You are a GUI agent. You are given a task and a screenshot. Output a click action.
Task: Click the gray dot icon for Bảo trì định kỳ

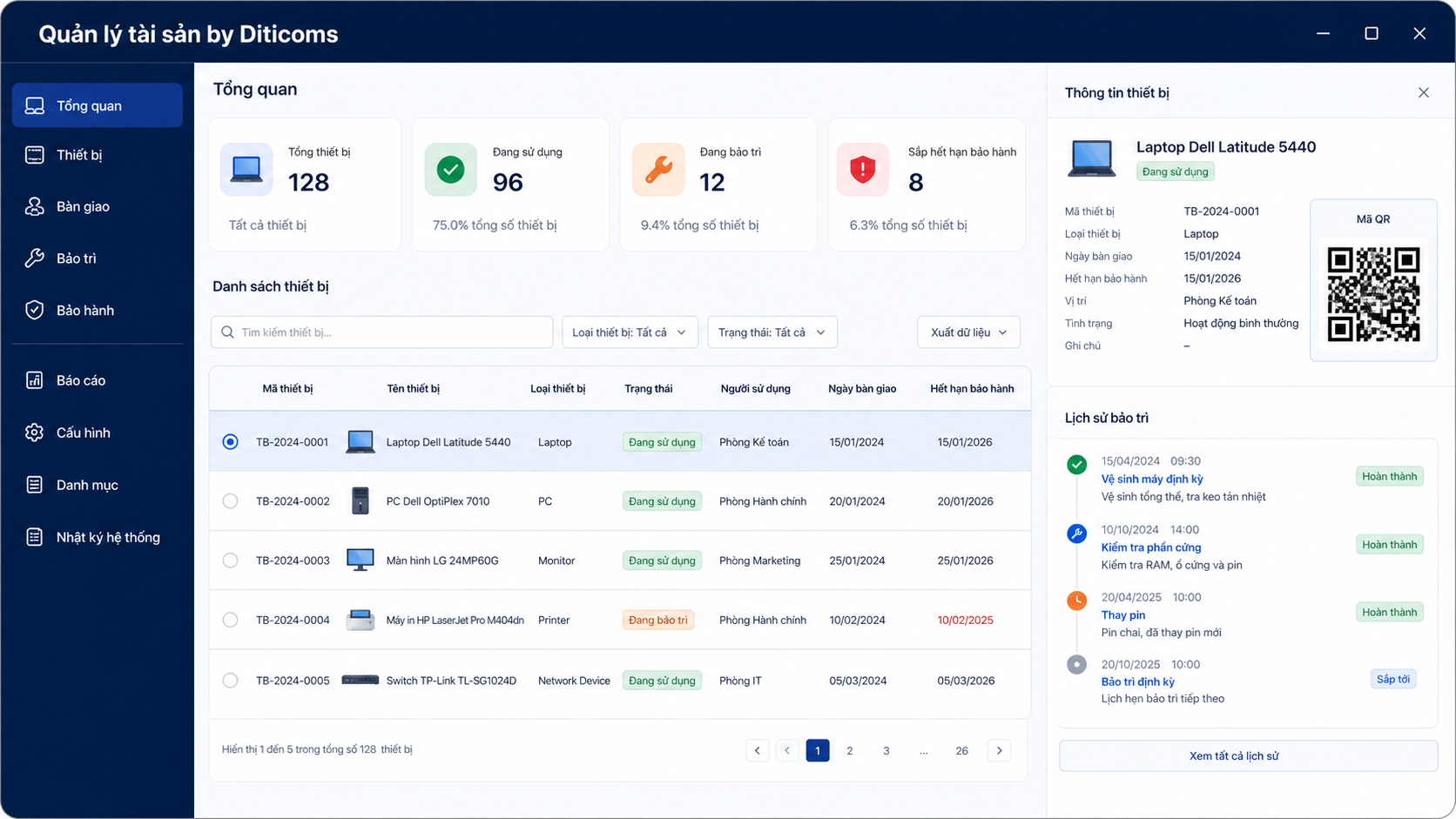[1077, 665]
